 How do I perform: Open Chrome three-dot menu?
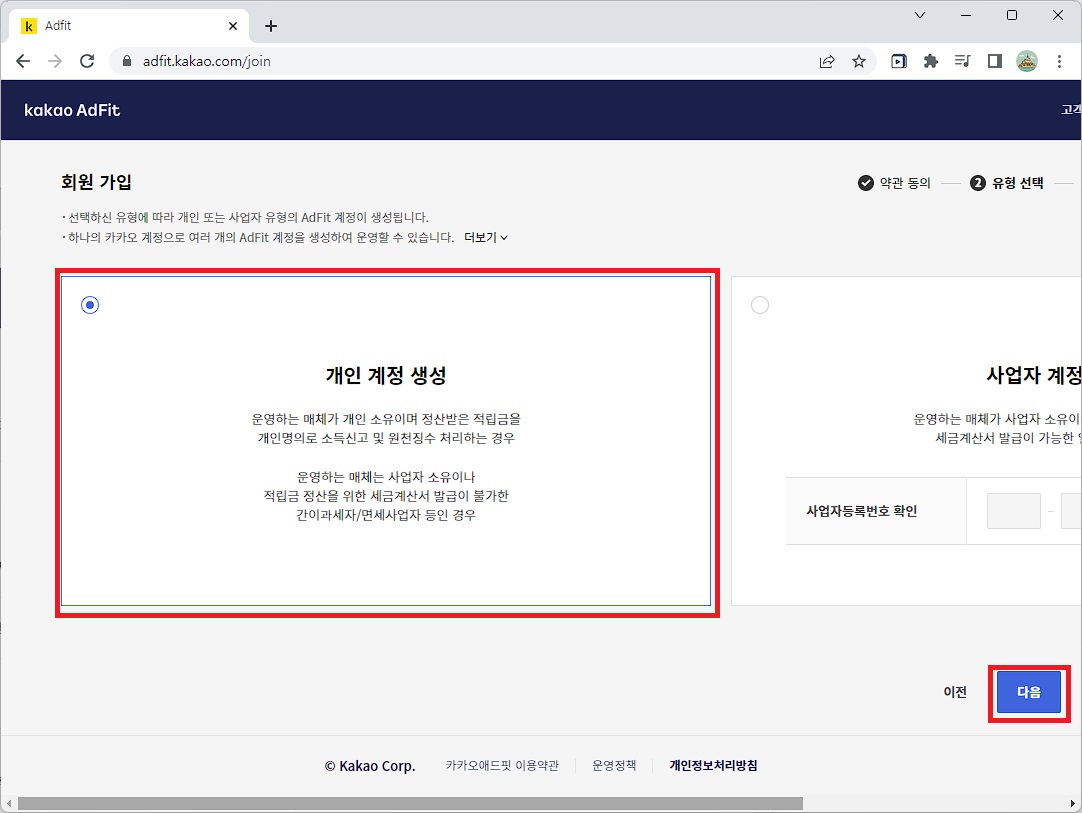pyautogui.click(x=1059, y=61)
